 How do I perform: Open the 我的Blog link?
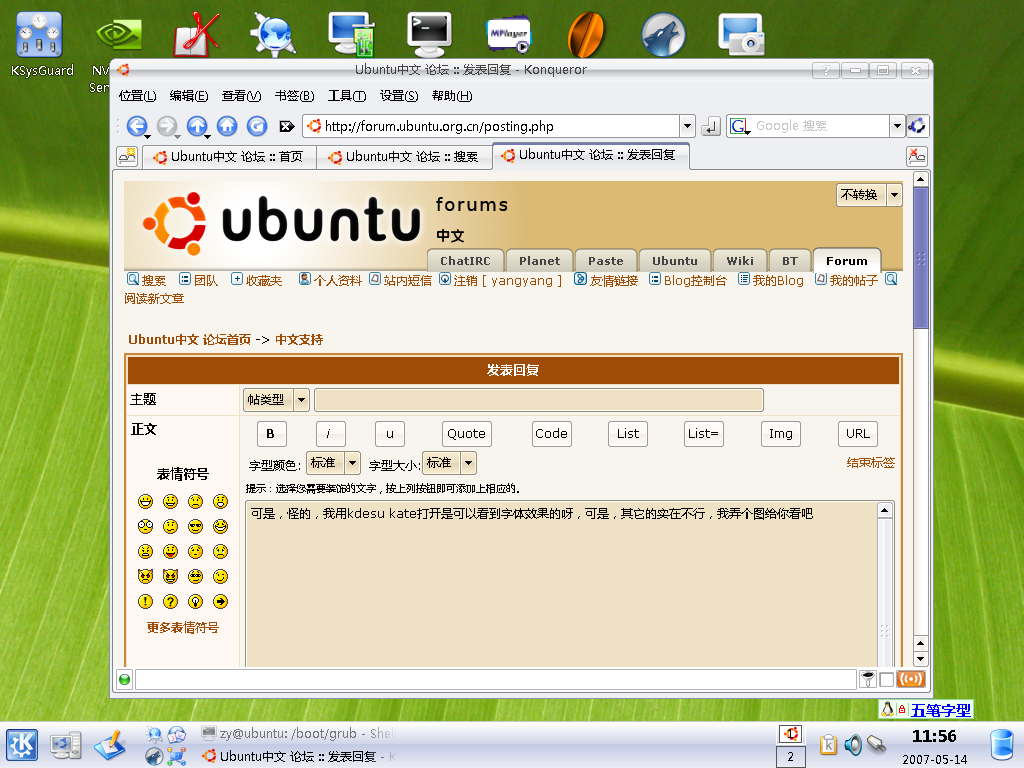pyautogui.click(x=778, y=280)
